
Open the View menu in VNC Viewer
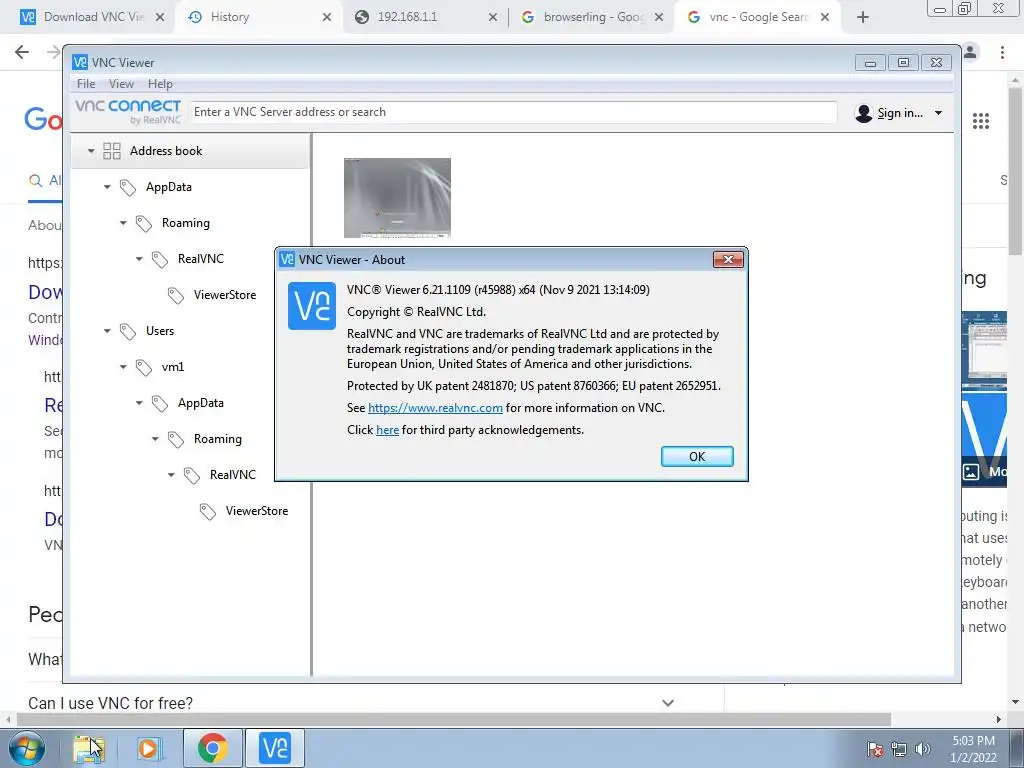(x=121, y=84)
